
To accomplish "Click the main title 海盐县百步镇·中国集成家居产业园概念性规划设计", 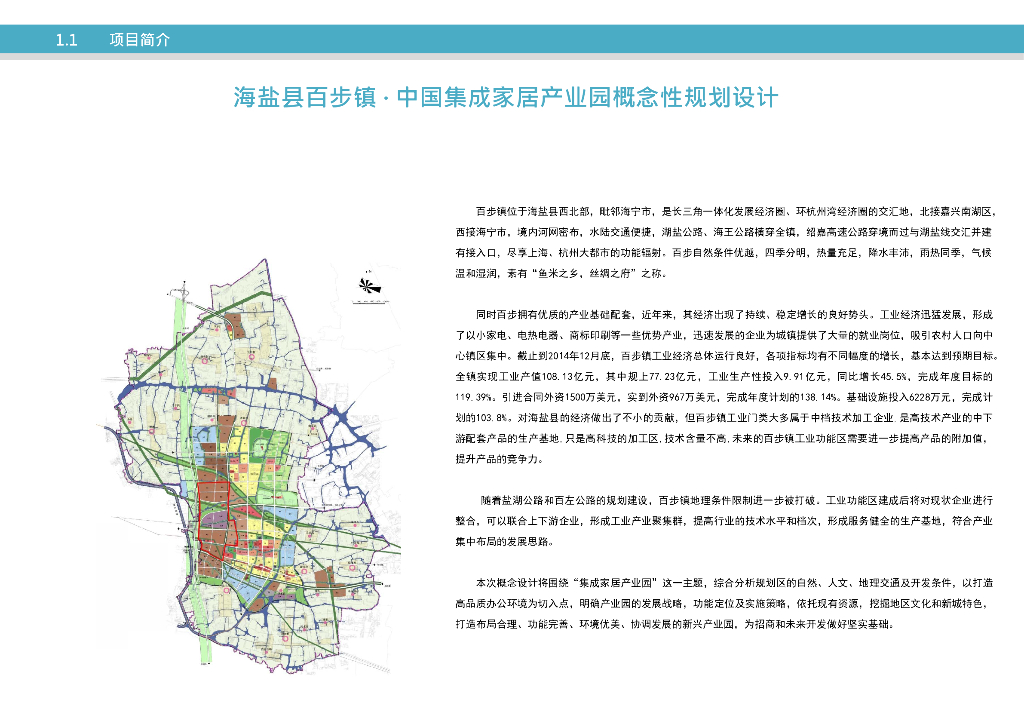I will (505, 98).
